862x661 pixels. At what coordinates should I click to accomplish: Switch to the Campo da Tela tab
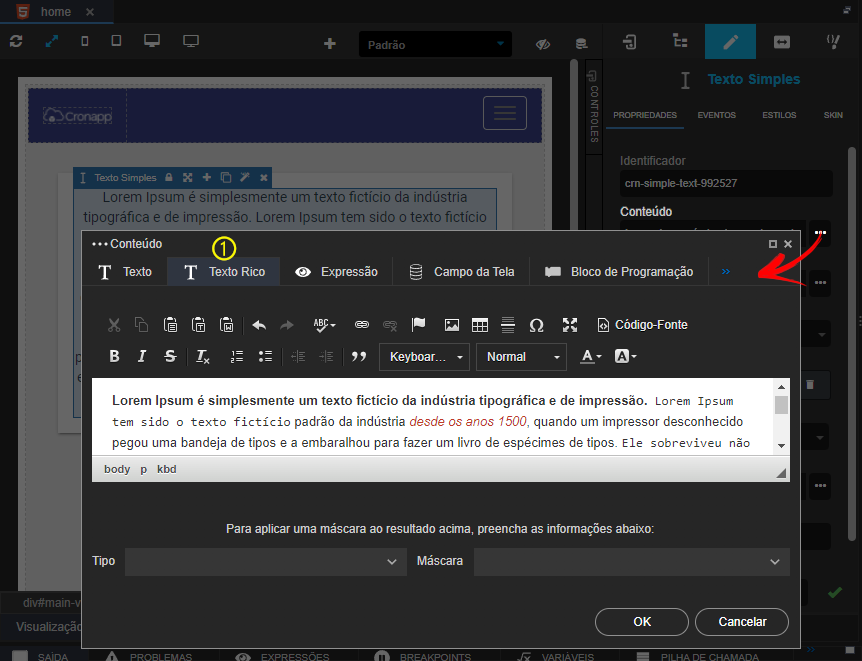pyautogui.click(x=462, y=272)
